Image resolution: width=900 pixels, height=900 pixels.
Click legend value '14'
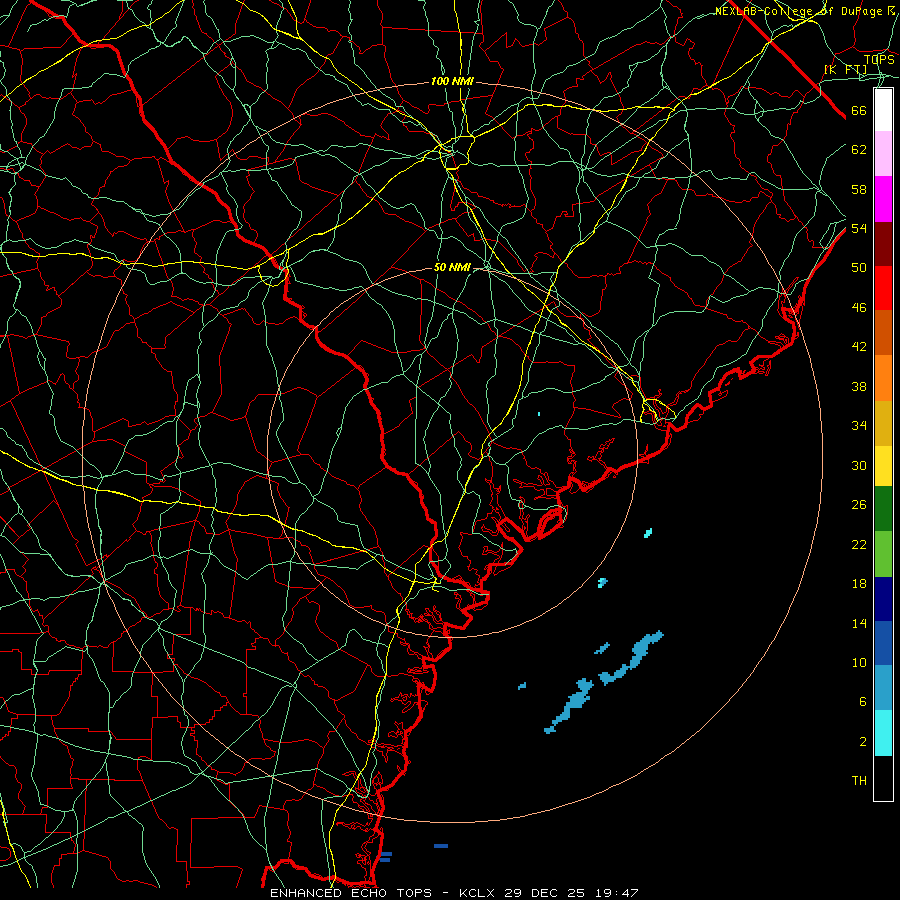click(x=859, y=623)
